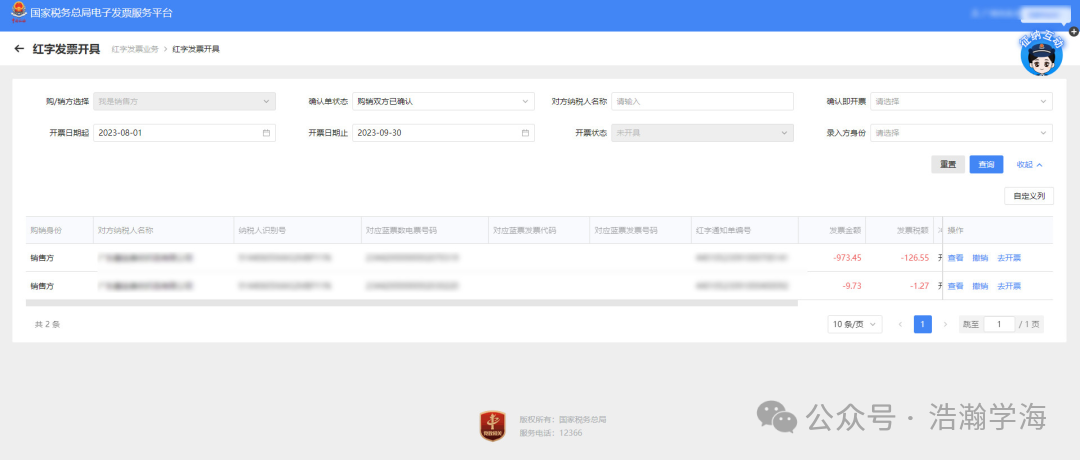The height and width of the screenshot is (460, 1080).
Task: Change the 10 条/页 page size selector
Action: coord(855,324)
